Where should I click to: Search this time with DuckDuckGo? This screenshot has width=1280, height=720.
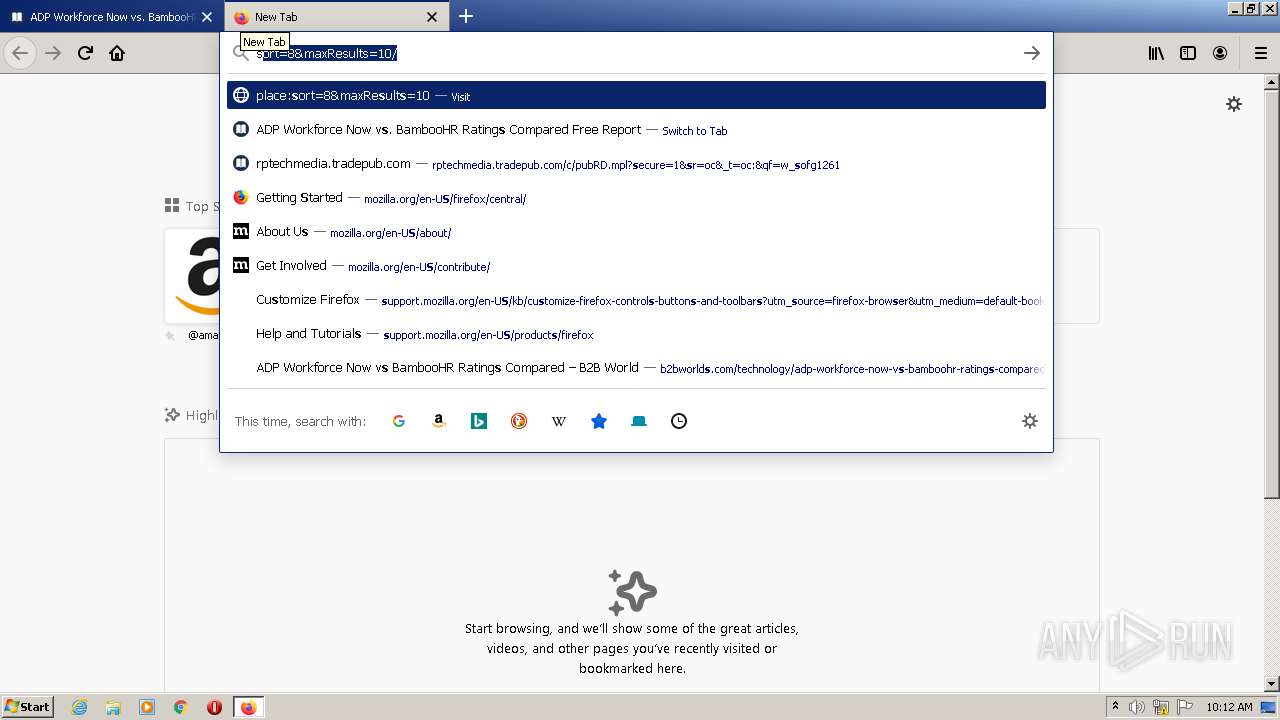519,421
